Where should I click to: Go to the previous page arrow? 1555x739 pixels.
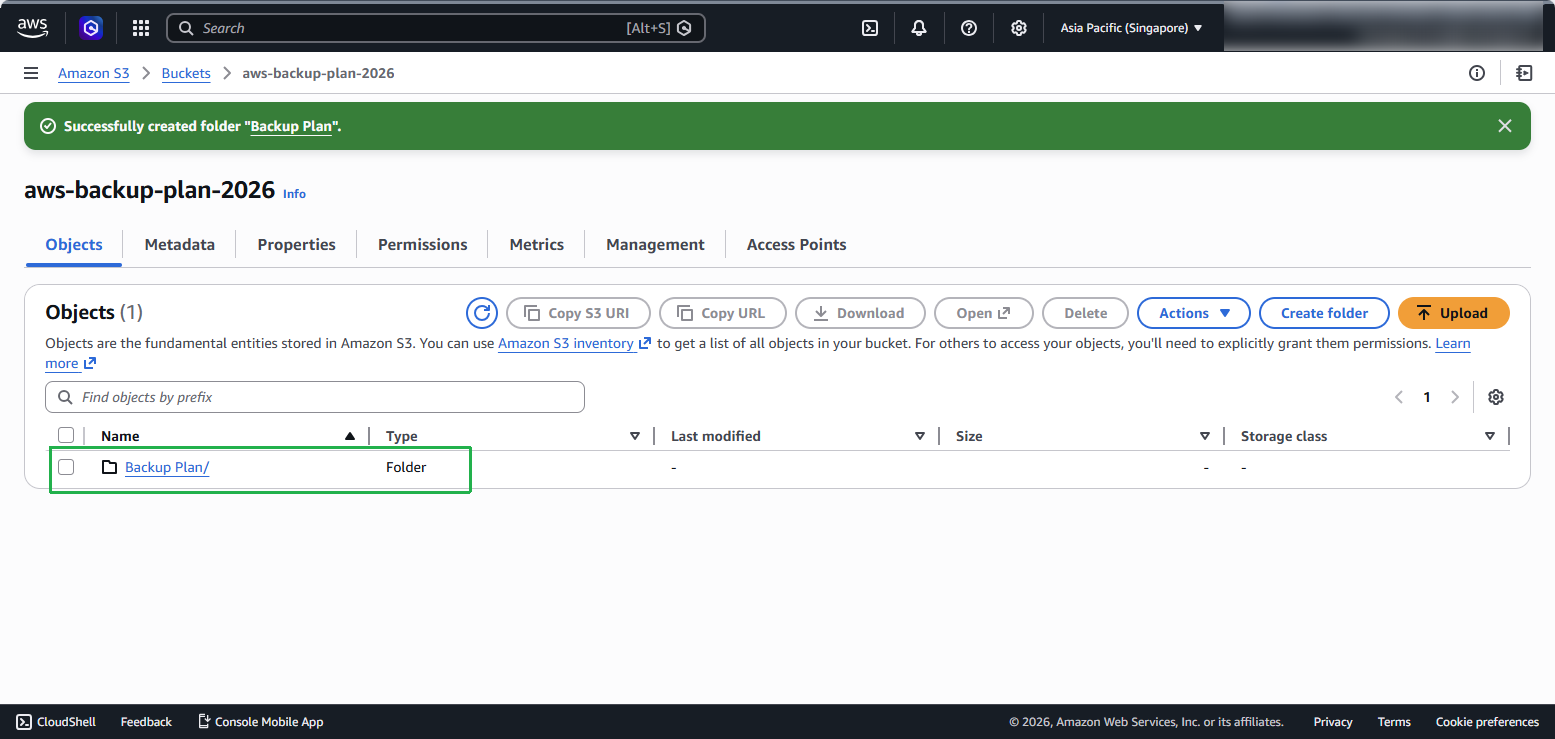1399,397
